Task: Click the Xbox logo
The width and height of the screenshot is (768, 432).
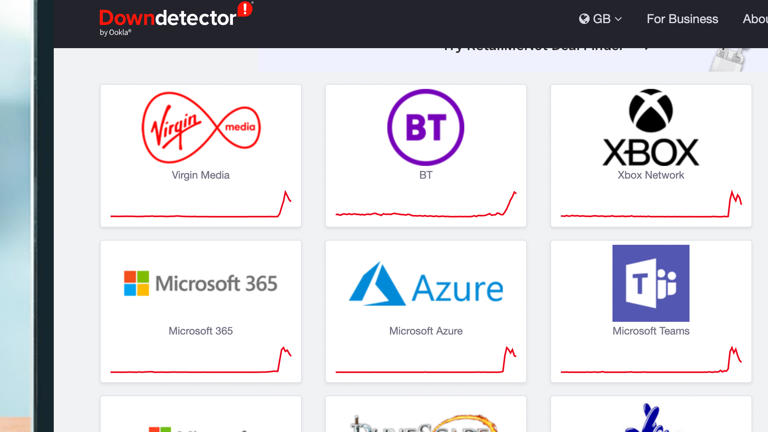Action: pos(650,127)
